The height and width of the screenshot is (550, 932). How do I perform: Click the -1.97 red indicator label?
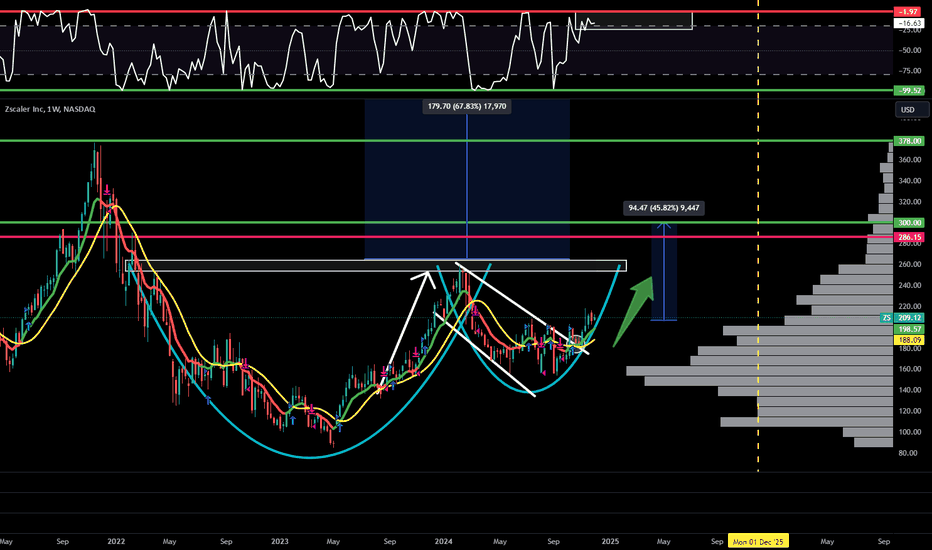pos(909,12)
